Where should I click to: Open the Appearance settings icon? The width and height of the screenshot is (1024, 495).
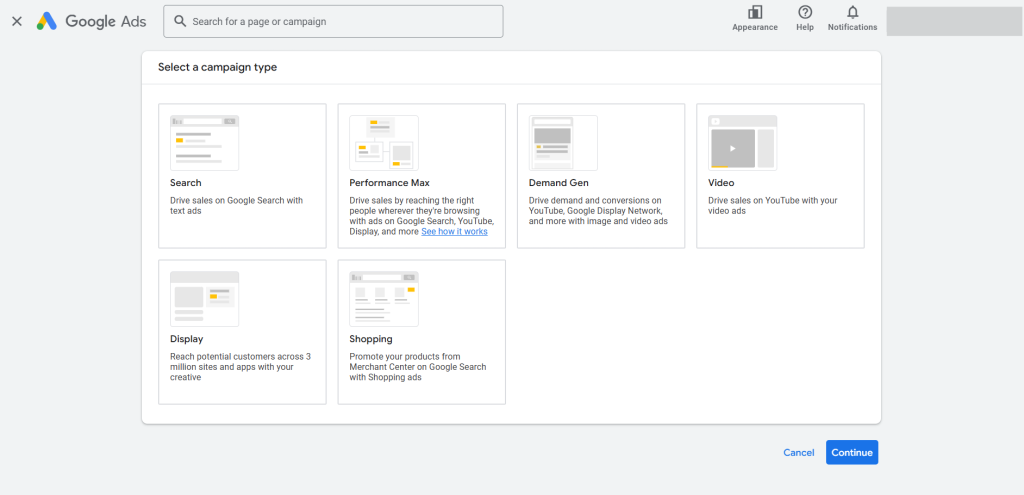pos(754,12)
